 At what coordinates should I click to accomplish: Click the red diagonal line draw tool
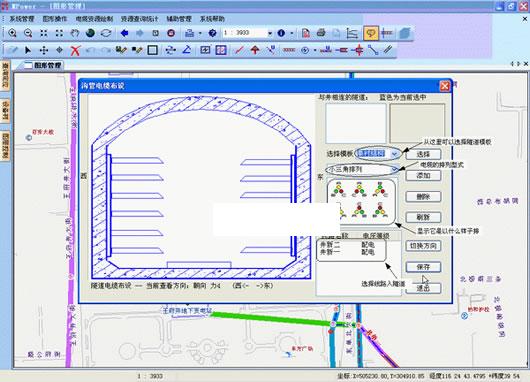[x=239, y=50]
